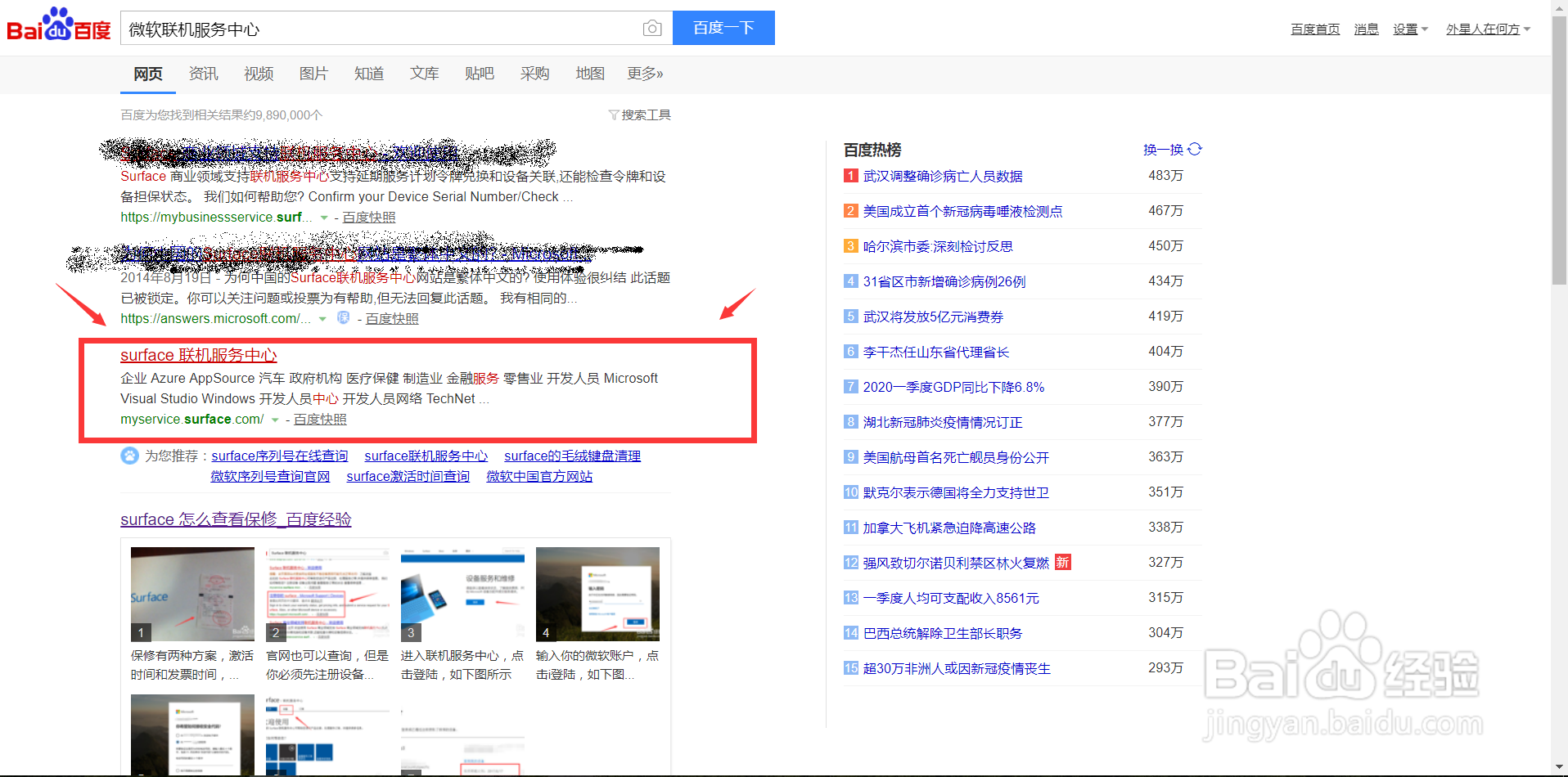Viewport: 1568px width, 777px height.
Task: Click scrollbar up arrow
Action: pyautogui.click(x=1560, y=7)
